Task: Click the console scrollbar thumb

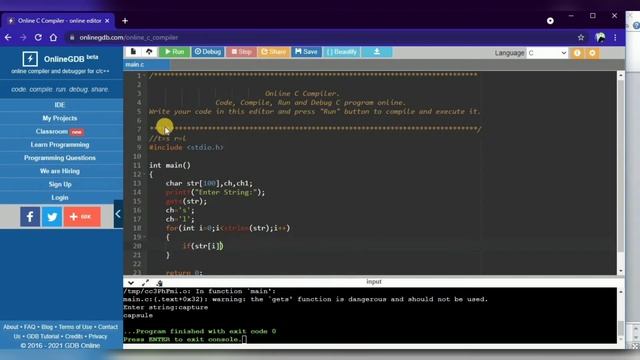Action: 620,327
